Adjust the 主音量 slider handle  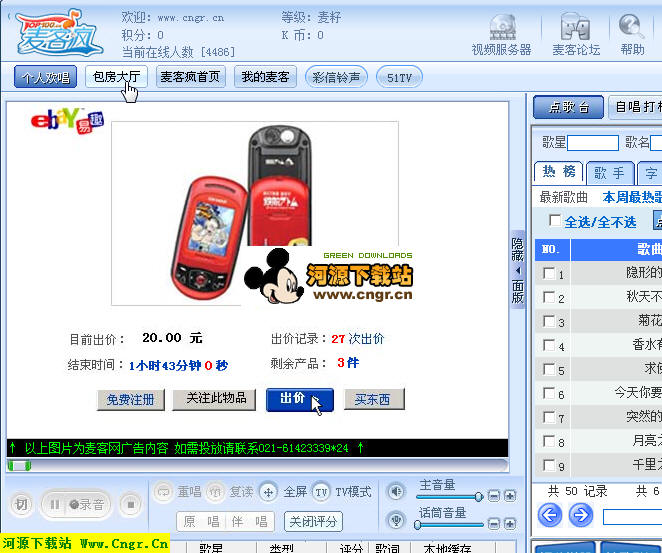(479, 496)
